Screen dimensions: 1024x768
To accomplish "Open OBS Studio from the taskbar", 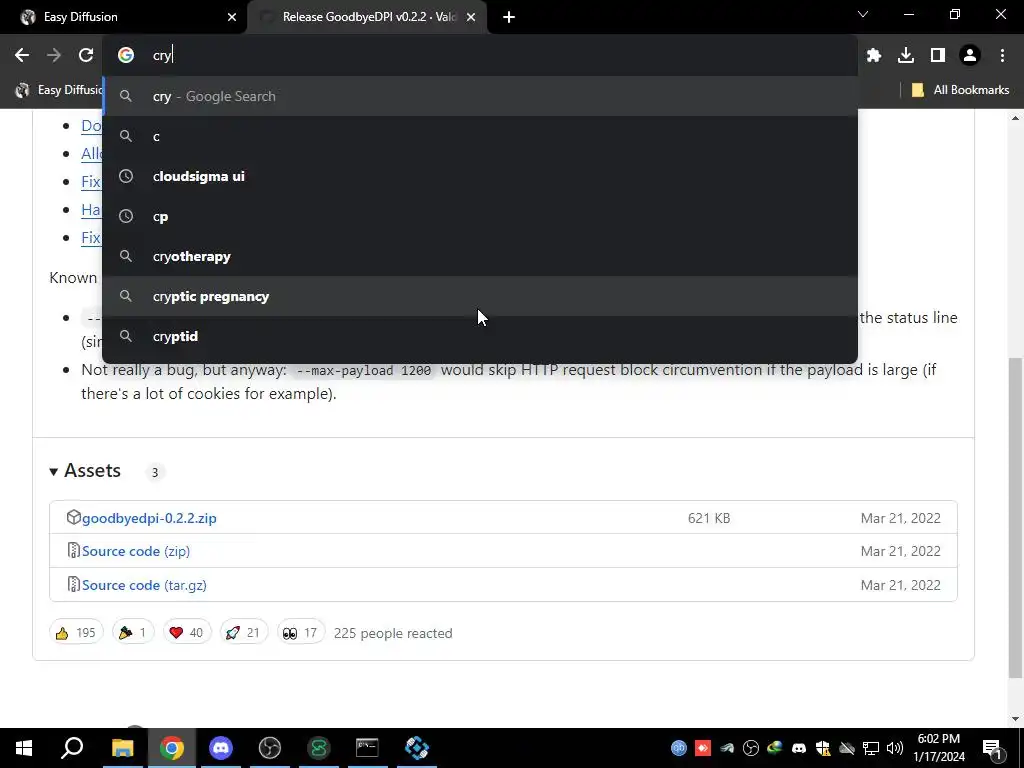I will click(270, 748).
